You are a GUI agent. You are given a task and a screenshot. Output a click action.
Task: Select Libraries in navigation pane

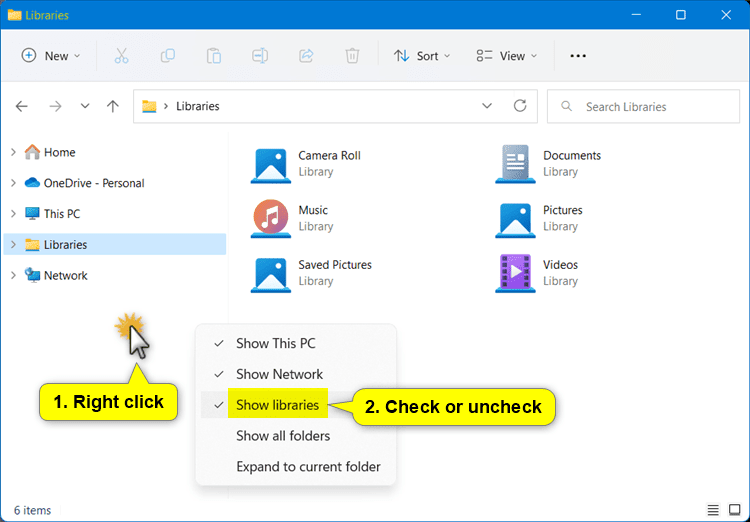pos(115,244)
